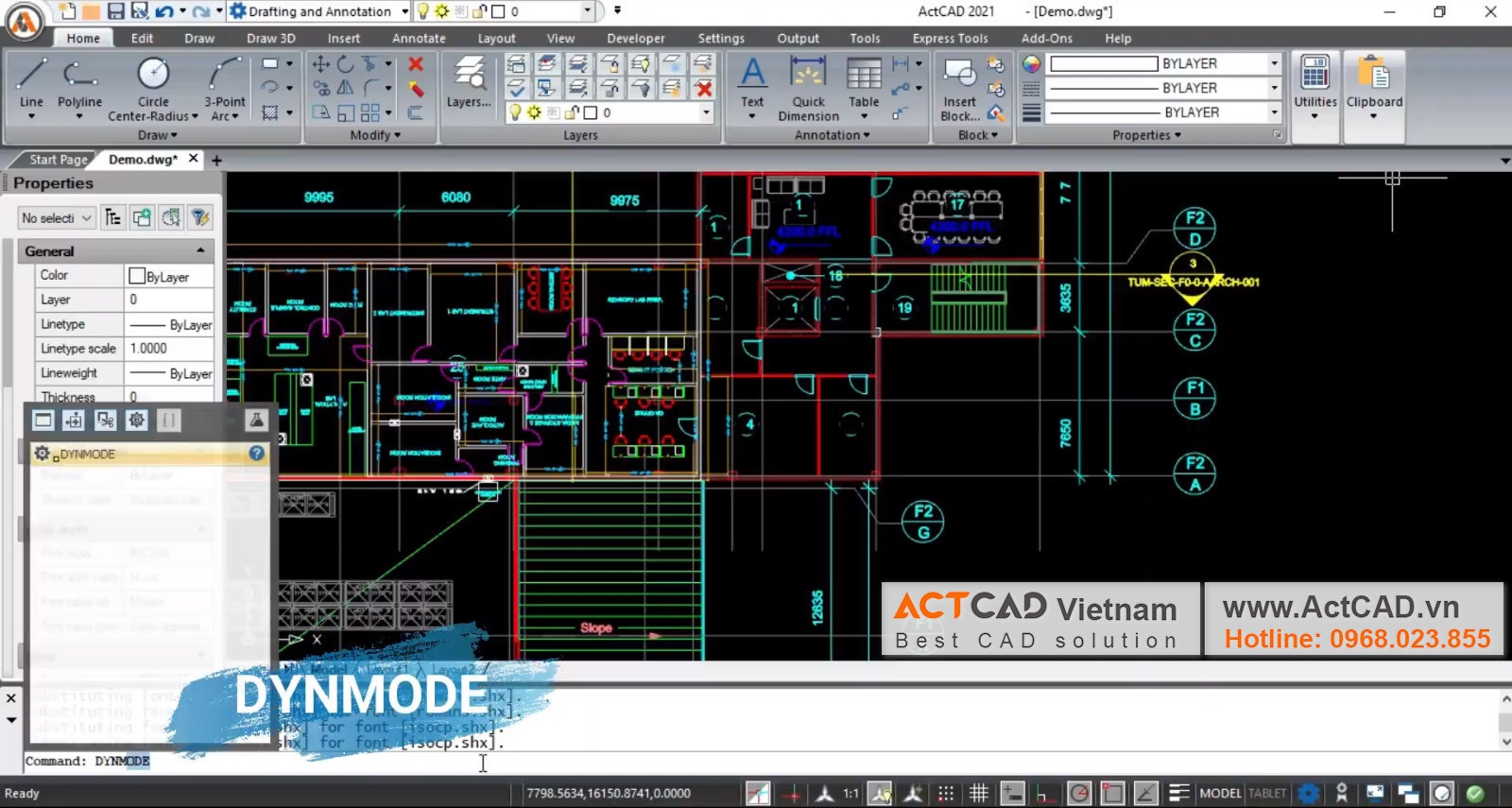Expand the Properties ribbon panel flyout
The height and width of the screenshot is (808, 1512).
(1146, 135)
